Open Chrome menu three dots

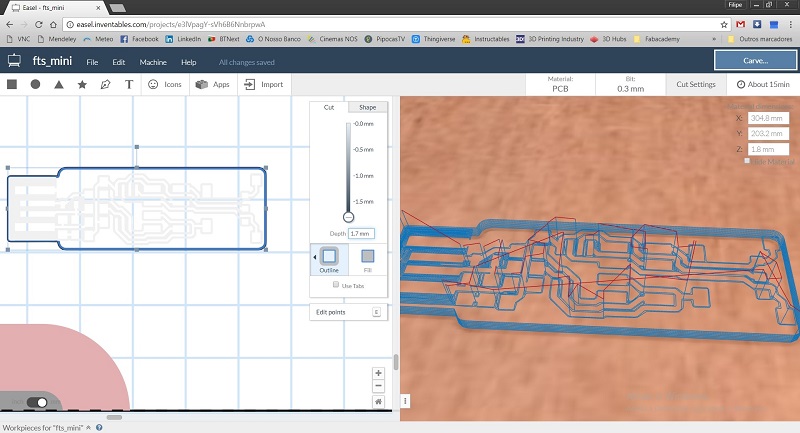(x=791, y=24)
